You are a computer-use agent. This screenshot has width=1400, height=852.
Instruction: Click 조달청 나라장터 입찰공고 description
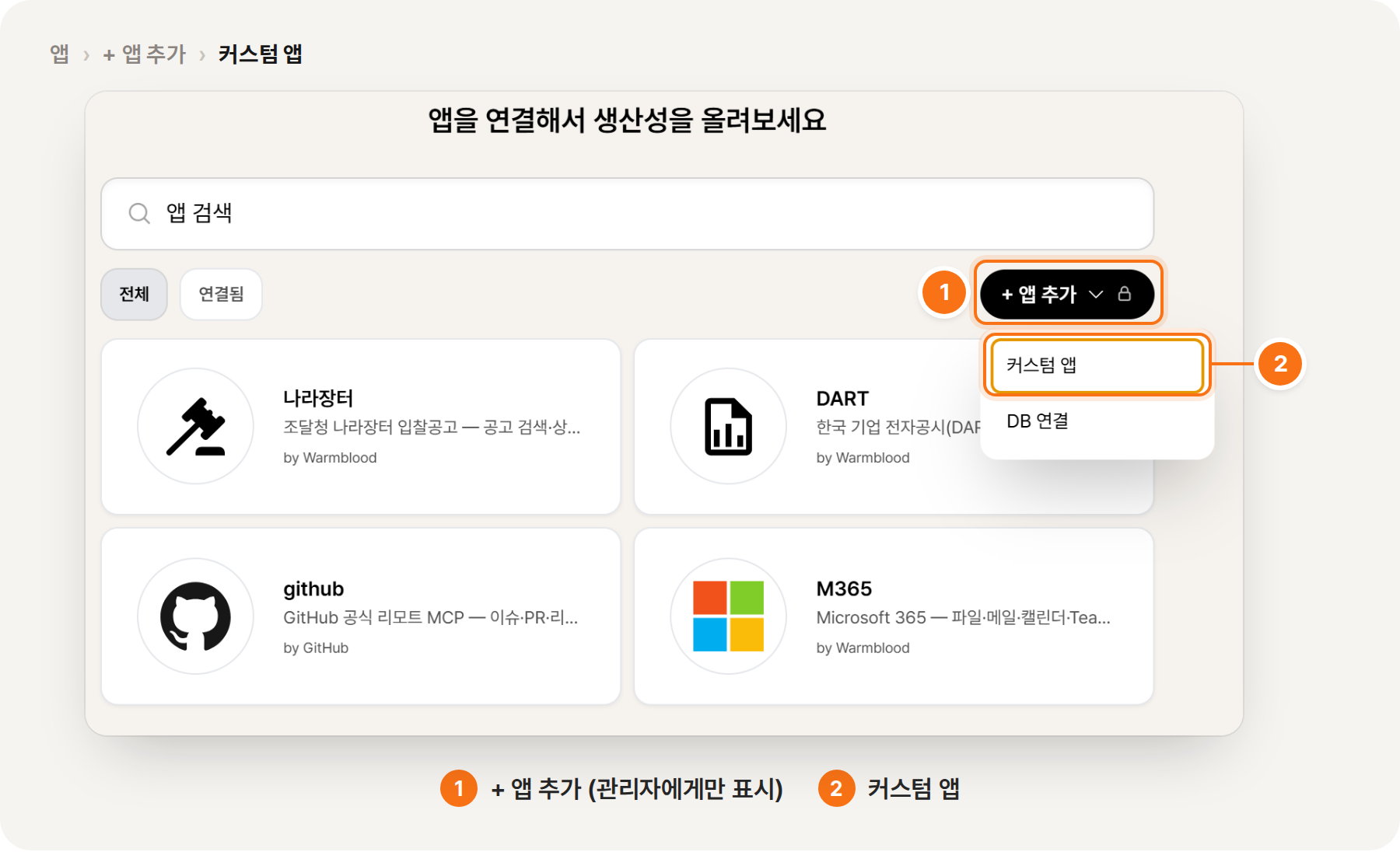432,427
